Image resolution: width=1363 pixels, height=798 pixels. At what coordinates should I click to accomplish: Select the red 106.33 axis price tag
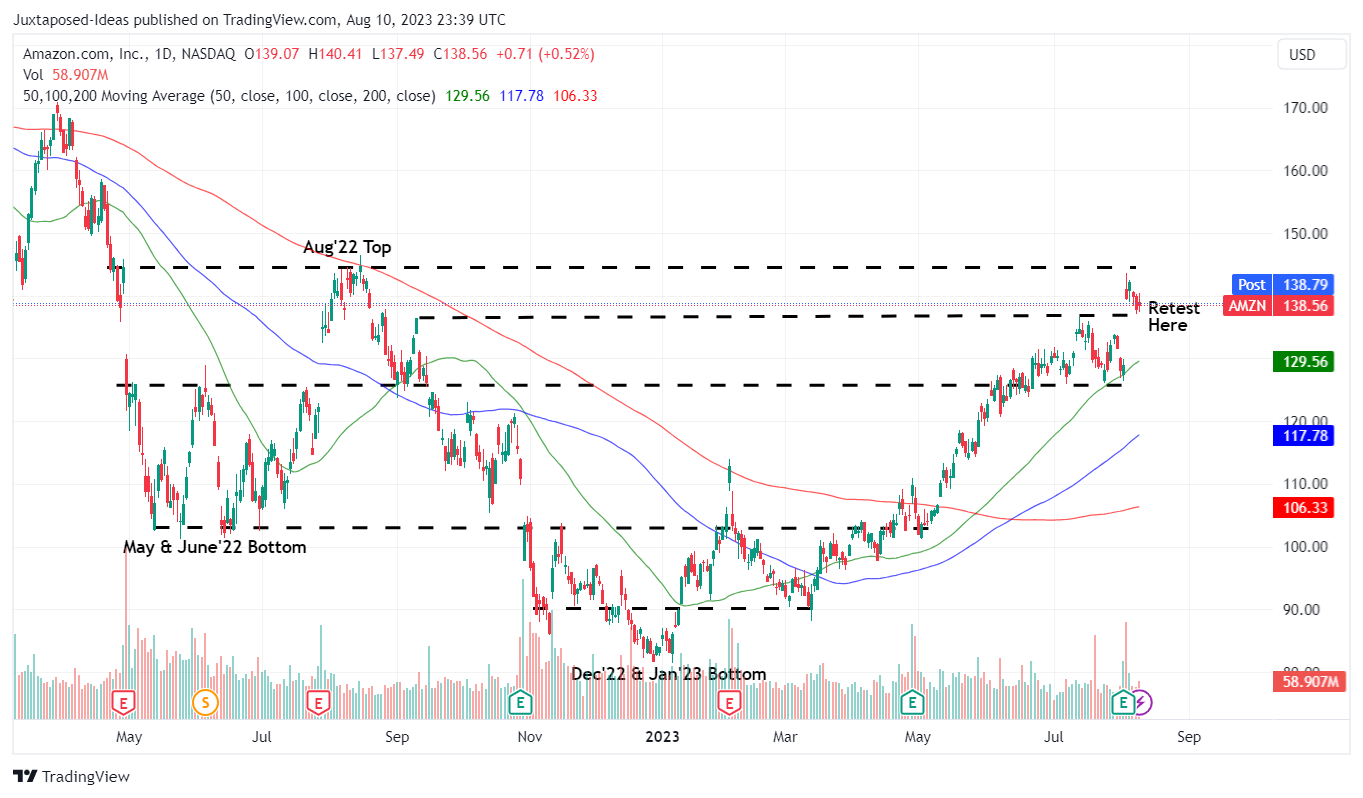pos(1303,508)
